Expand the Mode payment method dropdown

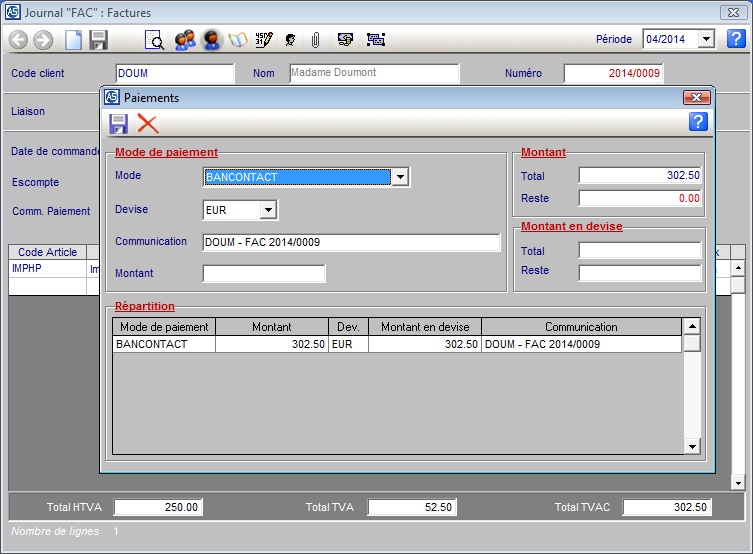(x=400, y=177)
